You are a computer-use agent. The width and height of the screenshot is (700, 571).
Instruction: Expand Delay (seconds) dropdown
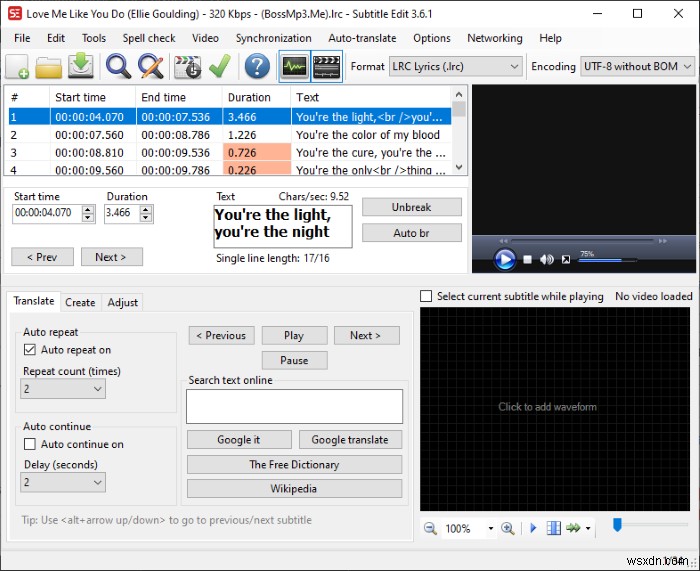click(x=63, y=482)
